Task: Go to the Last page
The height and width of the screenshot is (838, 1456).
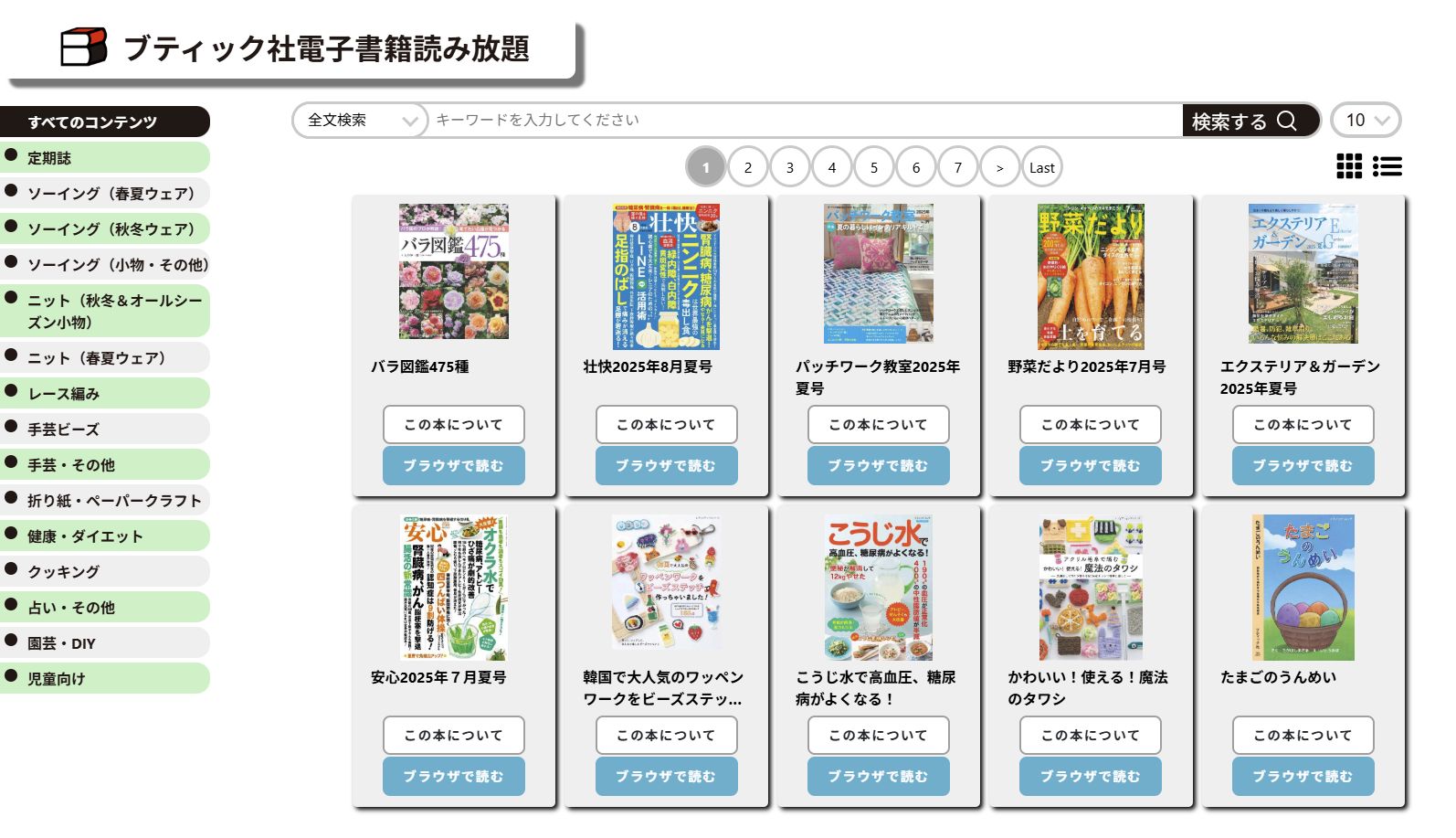Action: 1042,167
